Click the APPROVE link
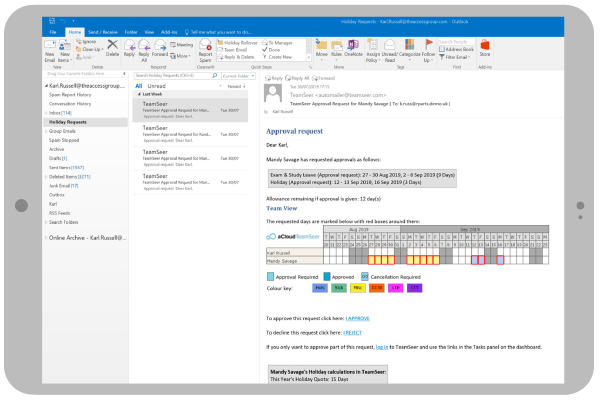This screenshot has height=400, width=600. [357, 318]
